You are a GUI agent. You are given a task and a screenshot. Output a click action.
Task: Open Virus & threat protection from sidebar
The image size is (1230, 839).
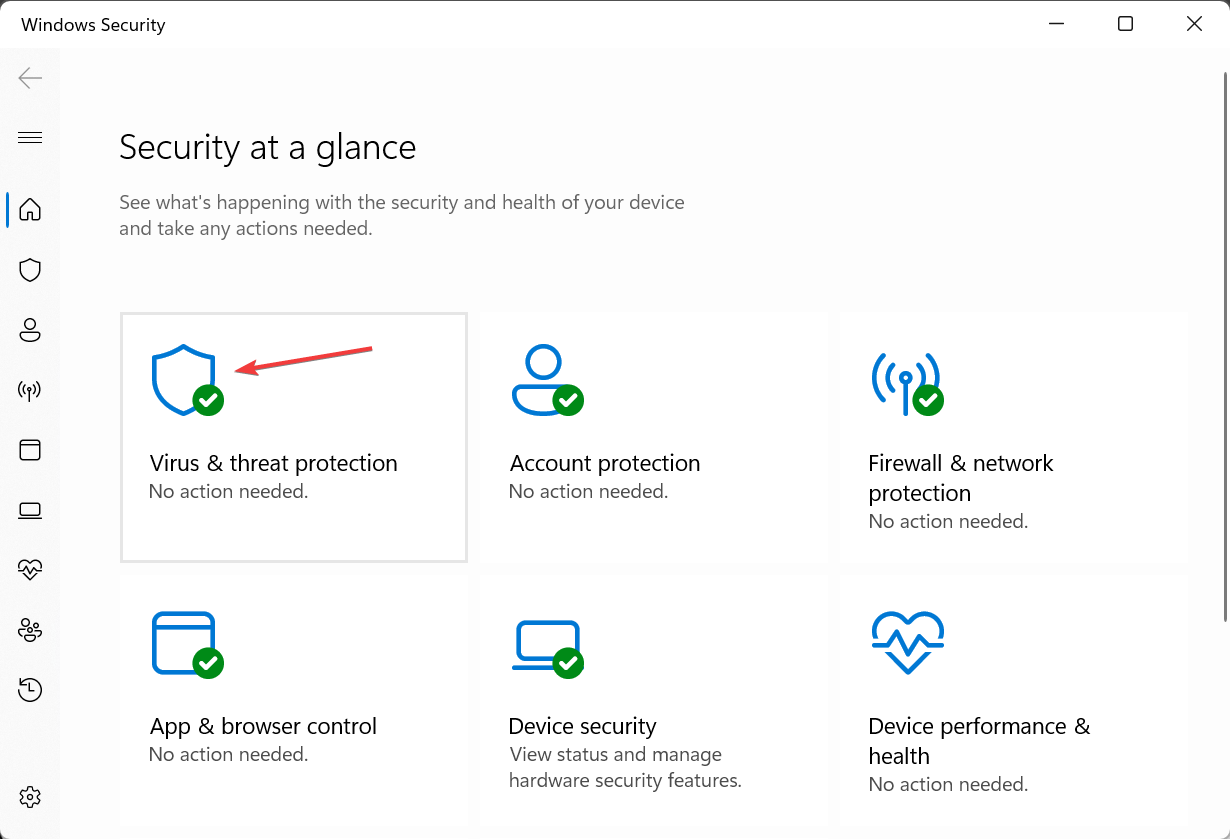click(30, 270)
